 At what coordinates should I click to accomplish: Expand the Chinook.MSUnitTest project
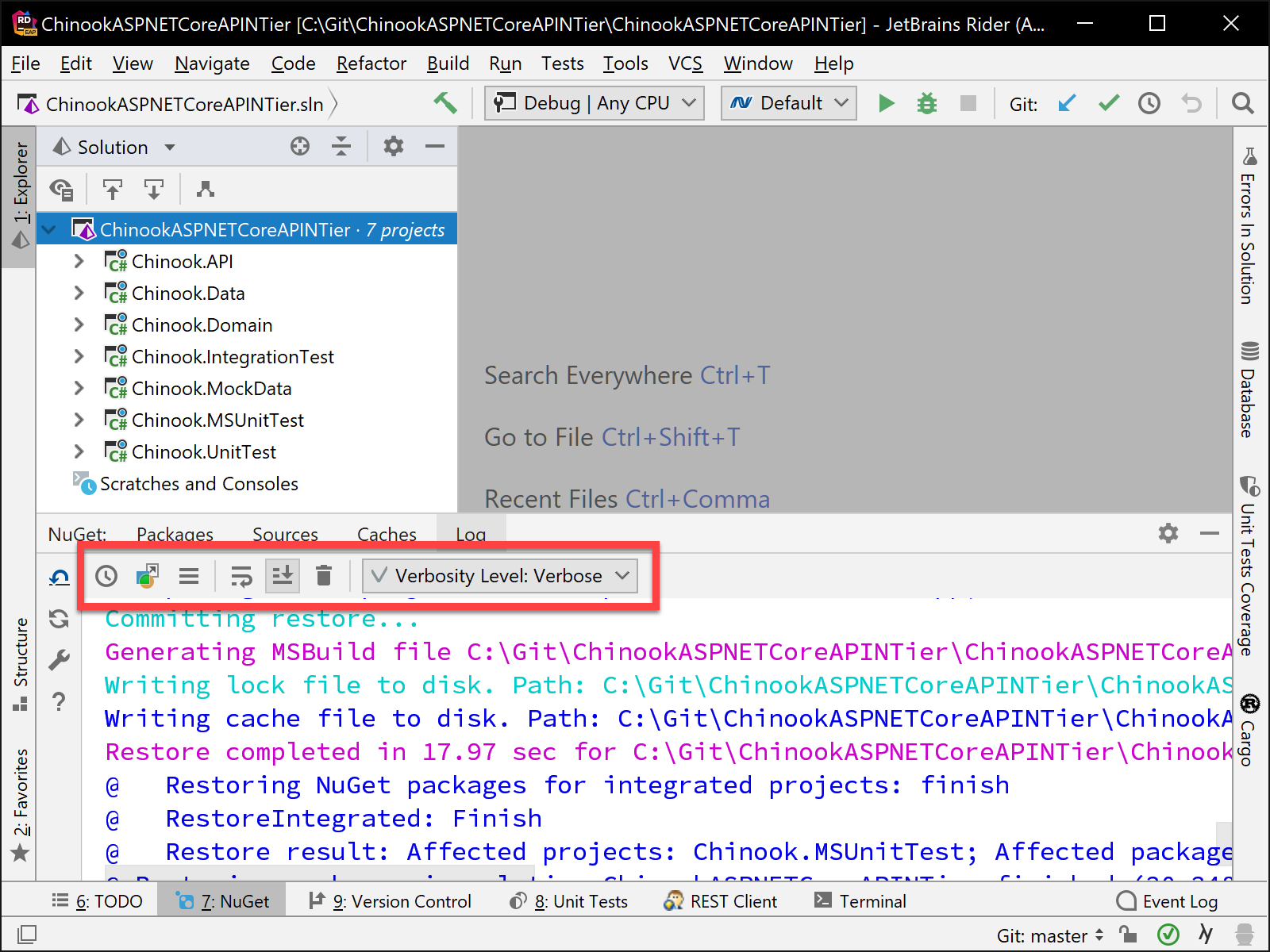(79, 420)
